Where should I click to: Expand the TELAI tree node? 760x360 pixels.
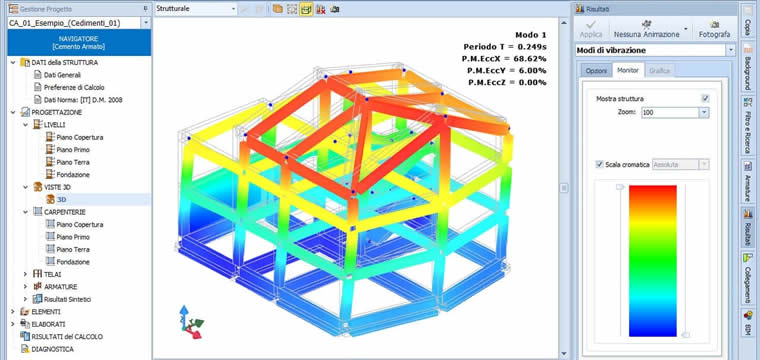25,274
